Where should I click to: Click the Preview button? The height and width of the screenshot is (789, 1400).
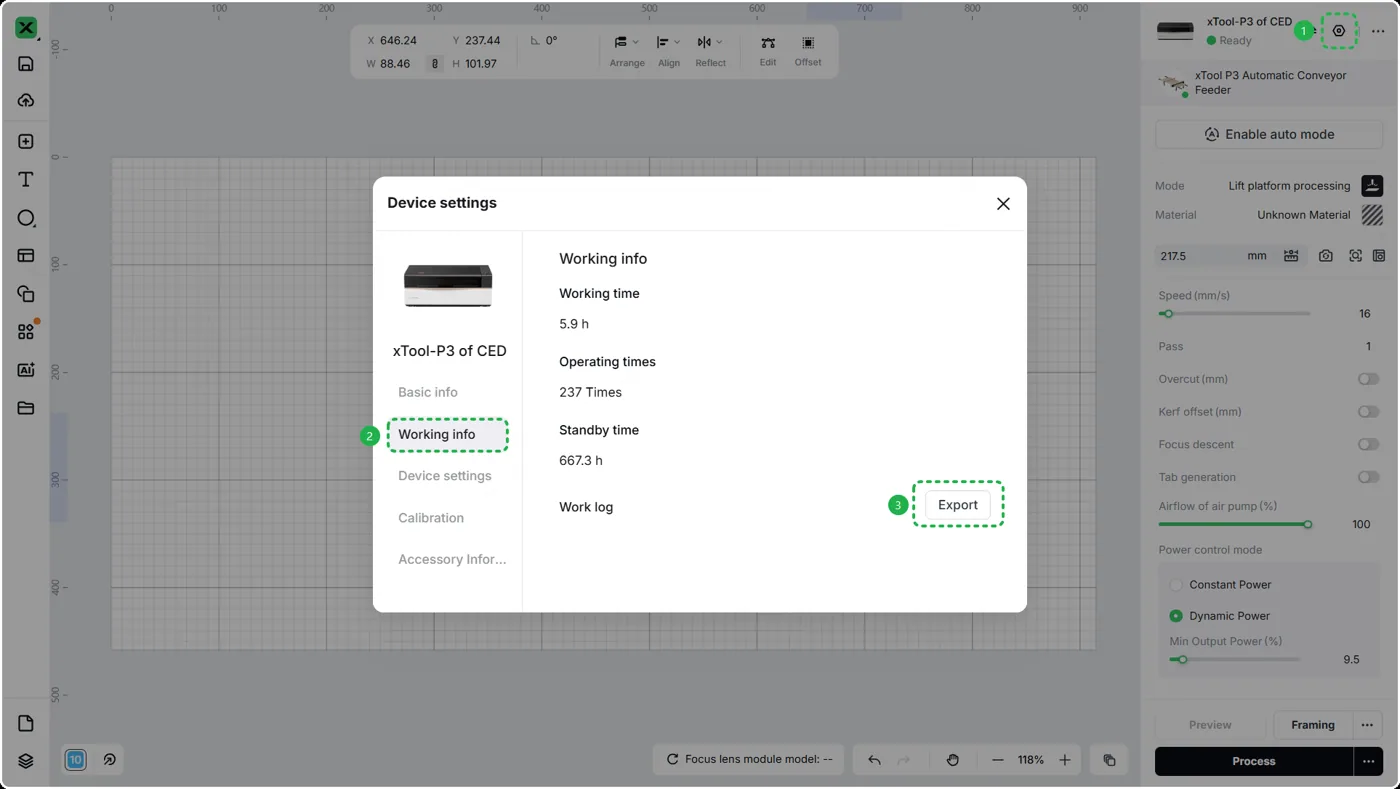[x=1210, y=725]
